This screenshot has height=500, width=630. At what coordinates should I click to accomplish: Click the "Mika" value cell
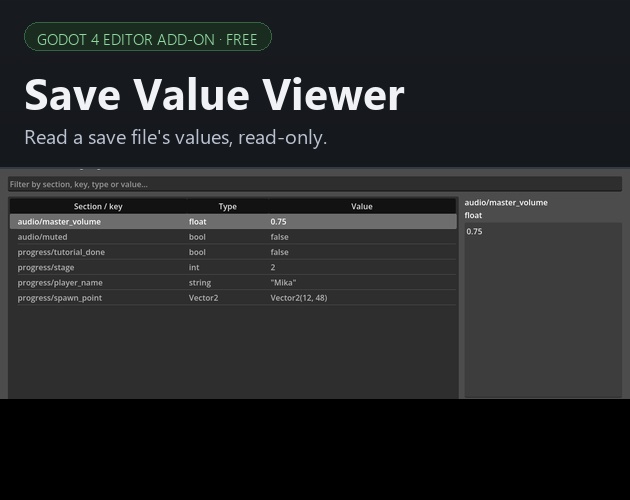pyautogui.click(x=283, y=283)
